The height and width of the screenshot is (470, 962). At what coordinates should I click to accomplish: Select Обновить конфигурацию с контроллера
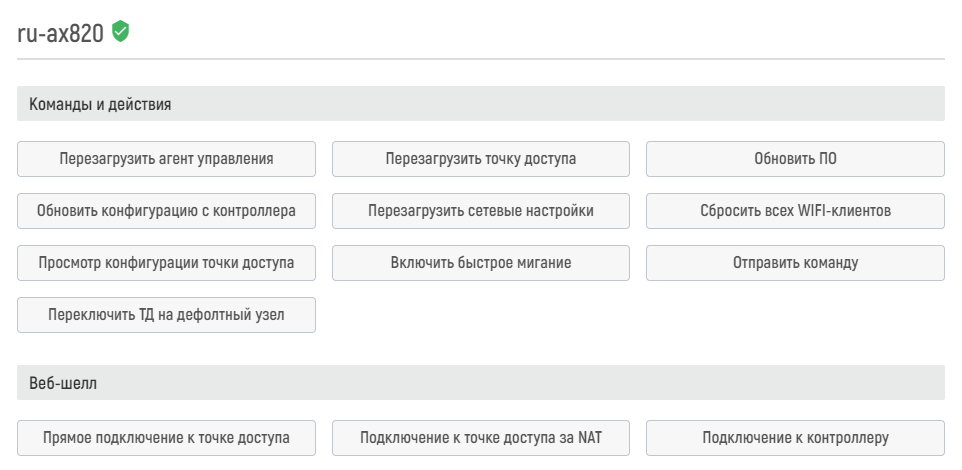tap(166, 211)
